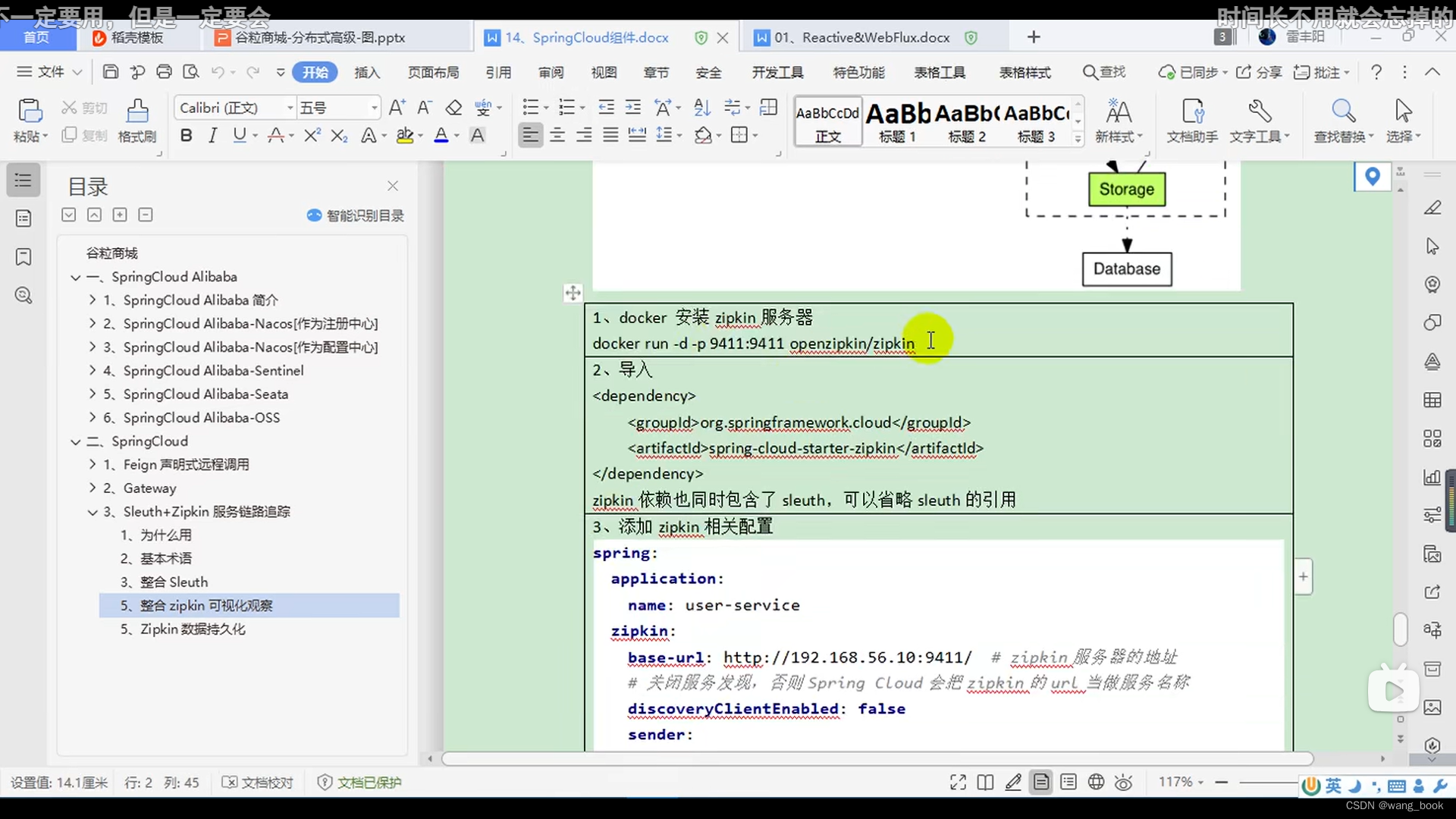The image size is (1456, 819).
Task: Expand the 4、SpringCloud Alibaba-Sentinel node
Action: click(x=93, y=371)
